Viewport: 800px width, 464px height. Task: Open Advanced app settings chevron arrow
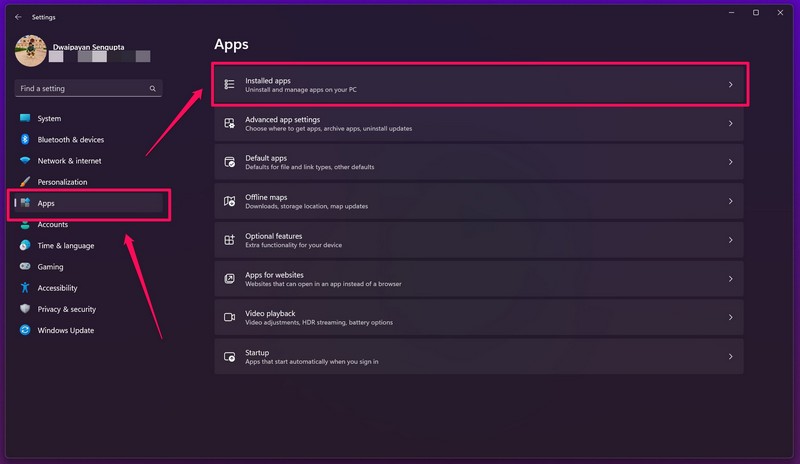[x=730, y=124]
